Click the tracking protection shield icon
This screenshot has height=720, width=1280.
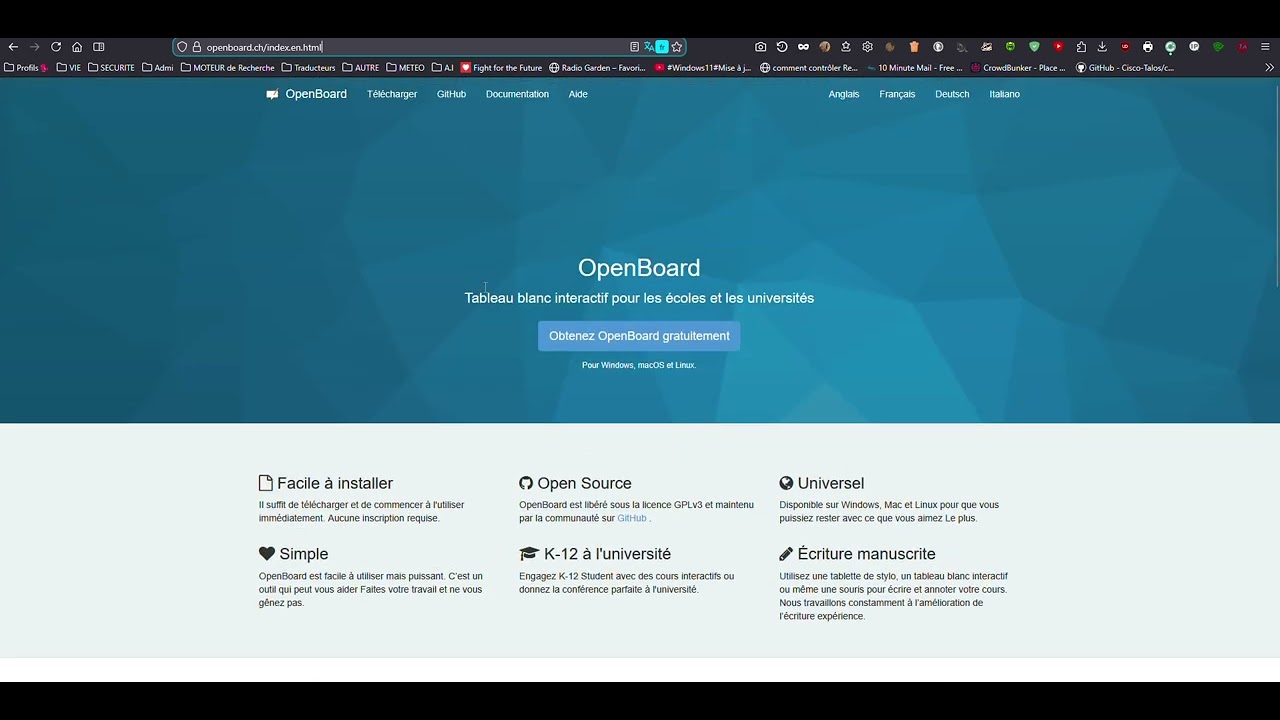[x=182, y=47]
